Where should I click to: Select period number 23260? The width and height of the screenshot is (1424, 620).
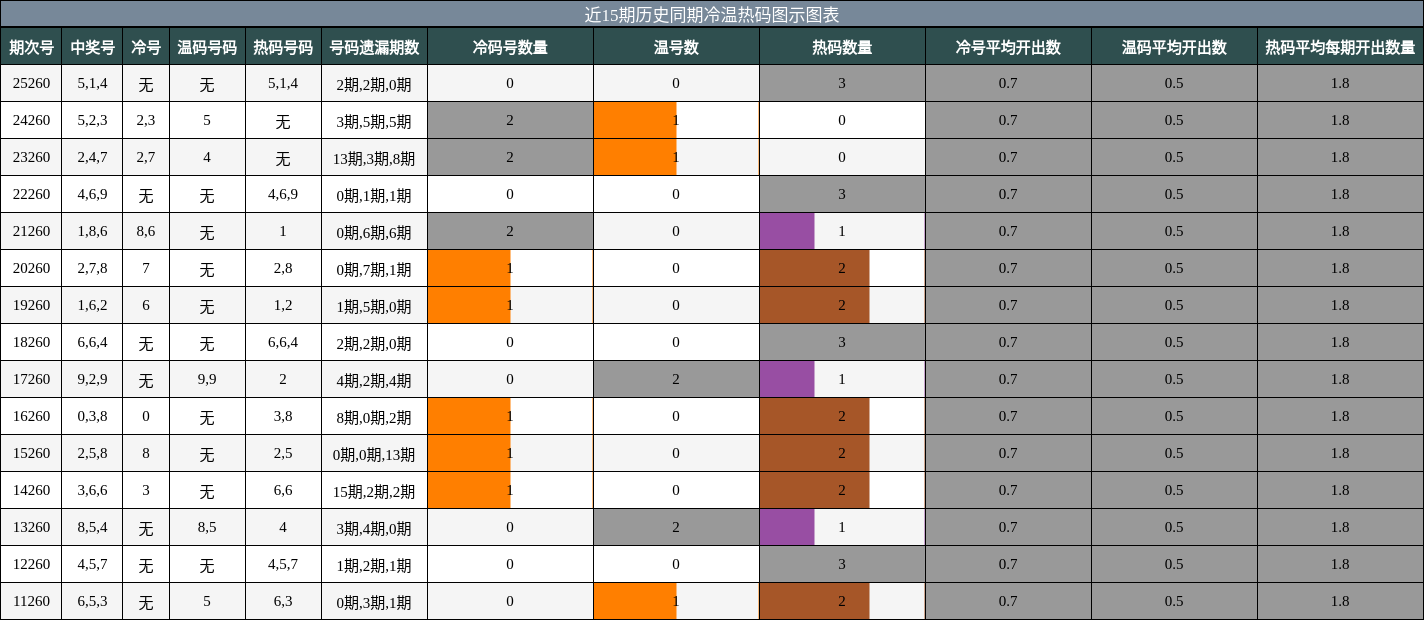click(x=31, y=158)
